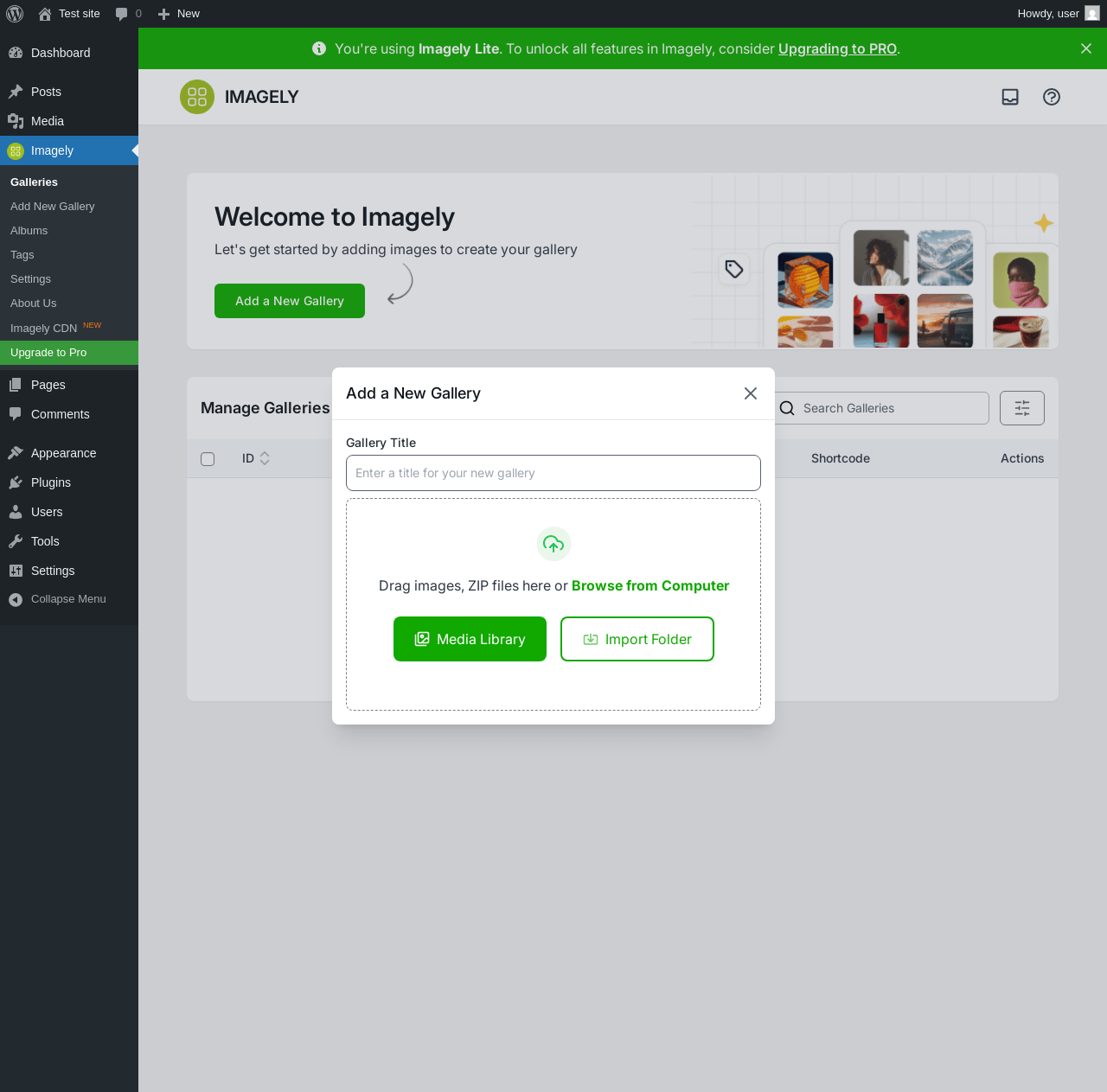Click the Tools wrench icon in sidebar
This screenshot has width=1107, height=1092.
[16, 541]
